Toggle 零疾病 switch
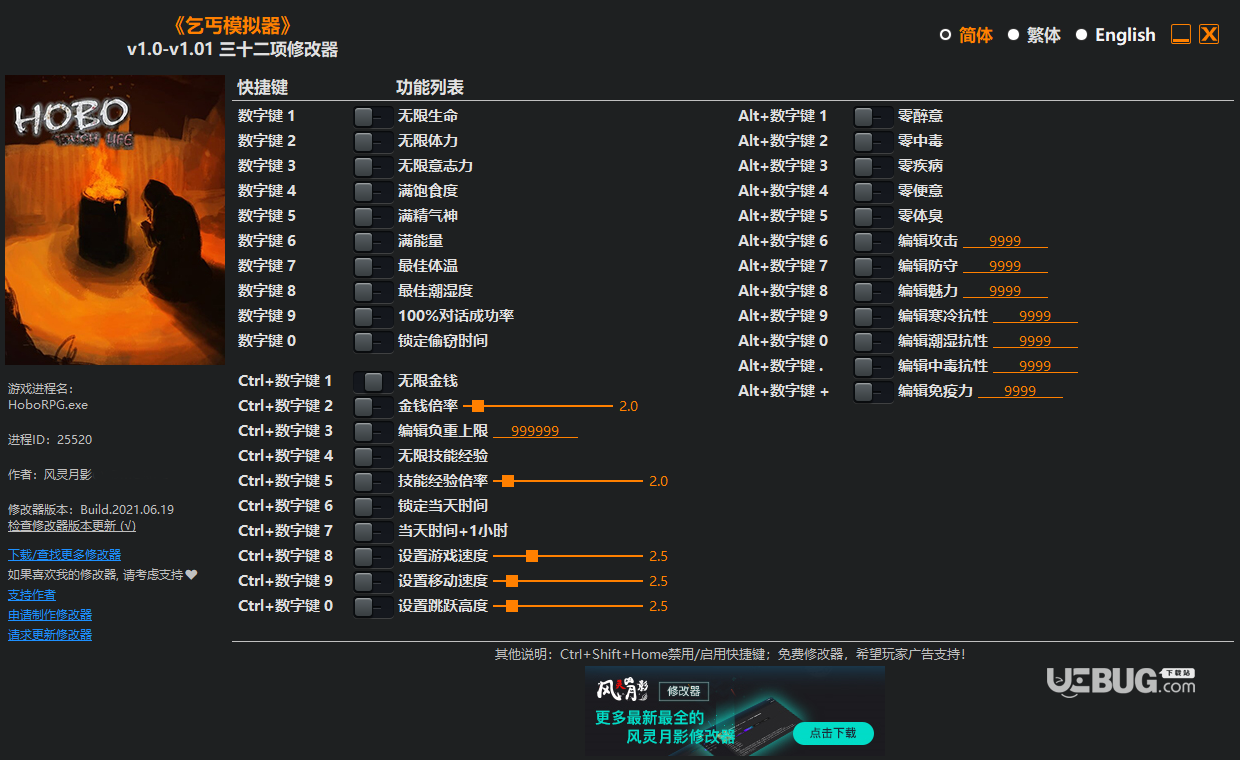The image size is (1240, 760). (874, 166)
